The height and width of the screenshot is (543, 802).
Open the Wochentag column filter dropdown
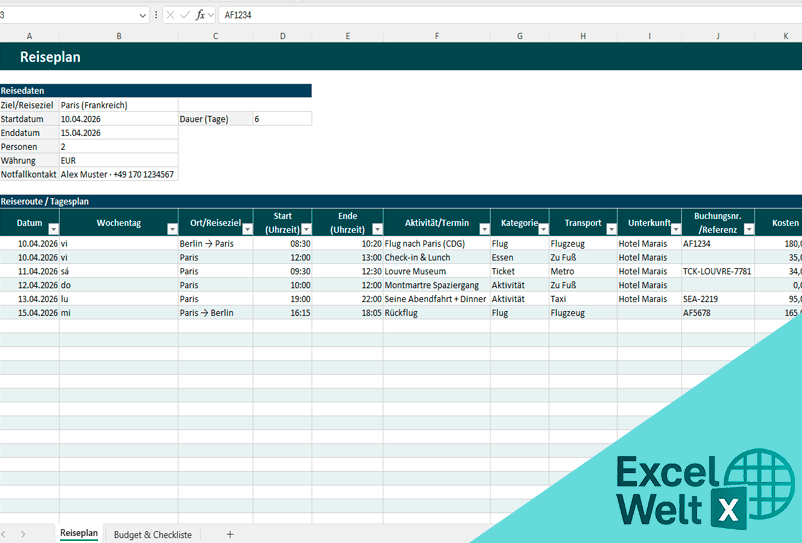click(x=171, y=229)
